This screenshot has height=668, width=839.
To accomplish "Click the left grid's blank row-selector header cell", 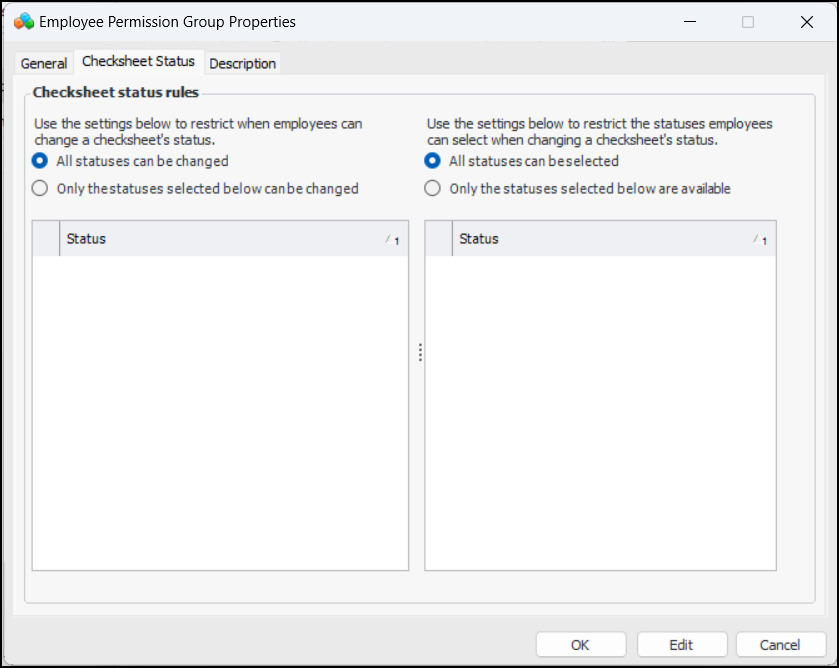I will tap(46, 239).
